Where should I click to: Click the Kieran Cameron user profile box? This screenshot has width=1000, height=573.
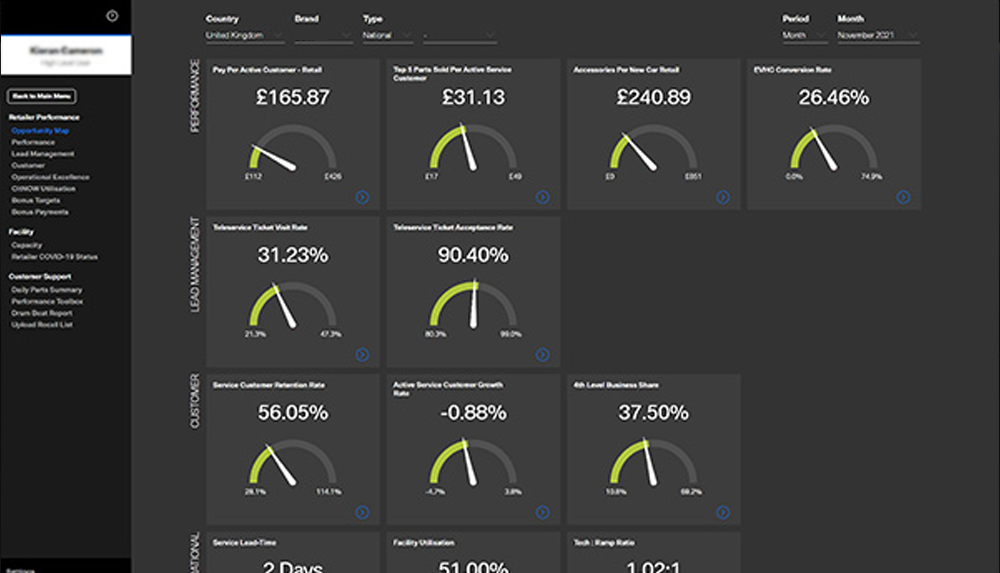pyautogui.click(x=66, y=55)
